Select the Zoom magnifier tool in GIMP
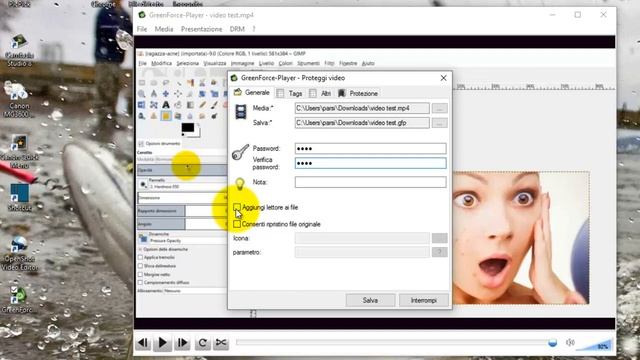Image resolution: width=640 pixels, height=360 pixels. (x=142, y=94)
